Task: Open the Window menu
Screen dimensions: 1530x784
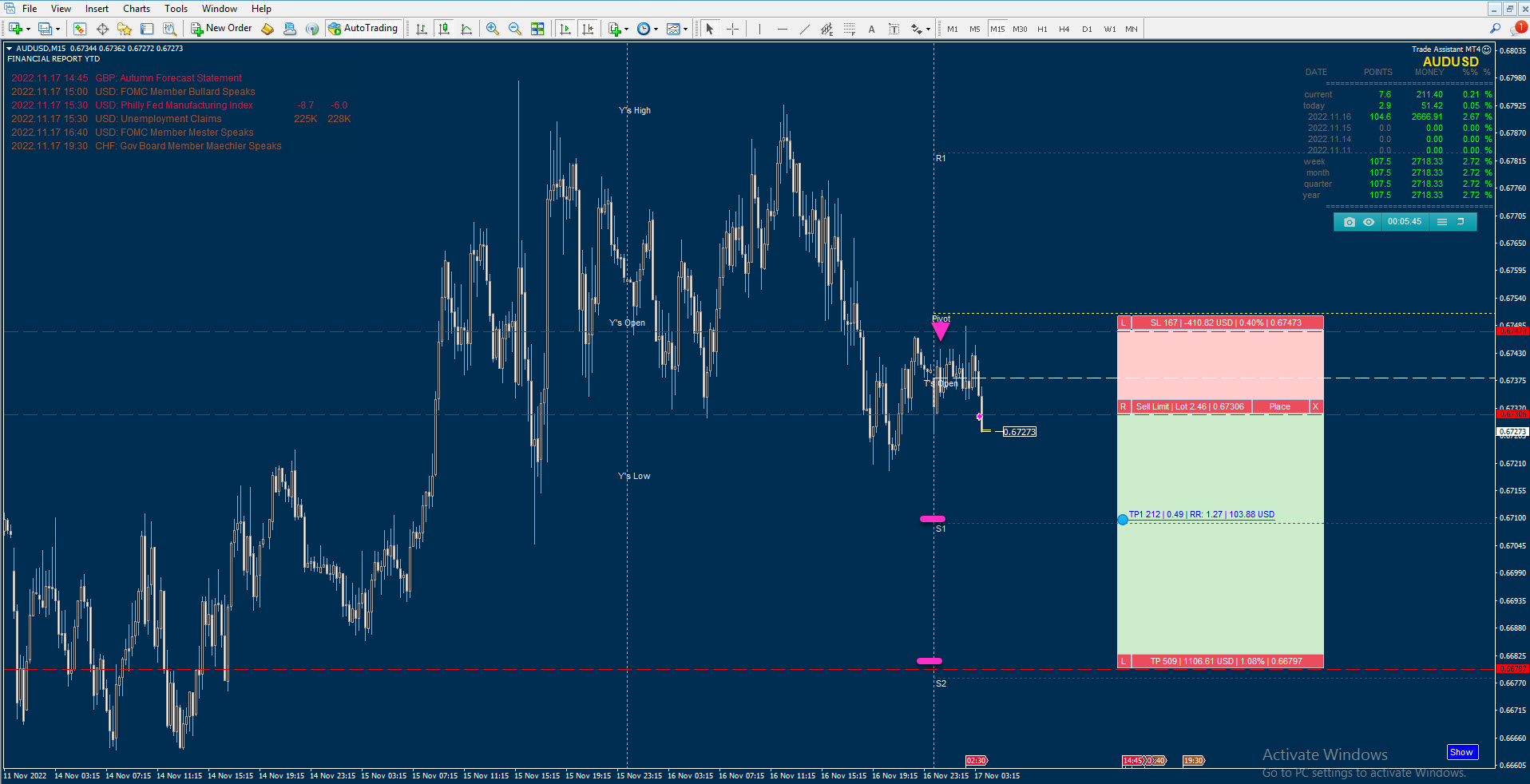Action: click(x=219, y=9)
